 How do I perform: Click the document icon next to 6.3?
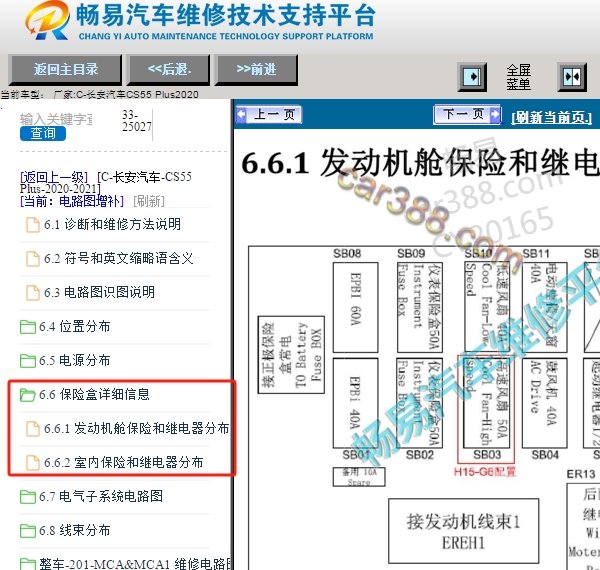33,293
